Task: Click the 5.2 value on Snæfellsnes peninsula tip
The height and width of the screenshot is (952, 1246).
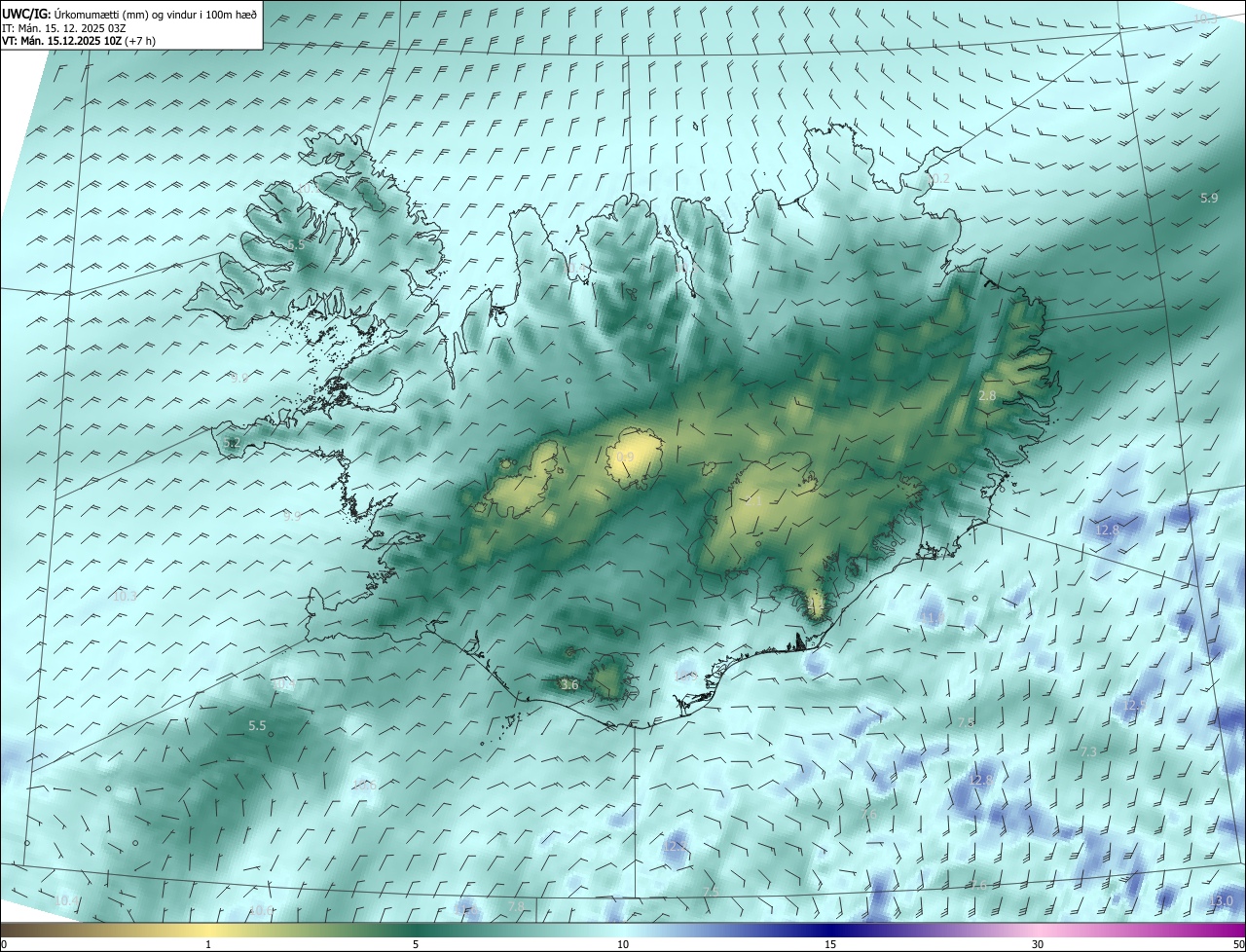Action: click(231, 442)
